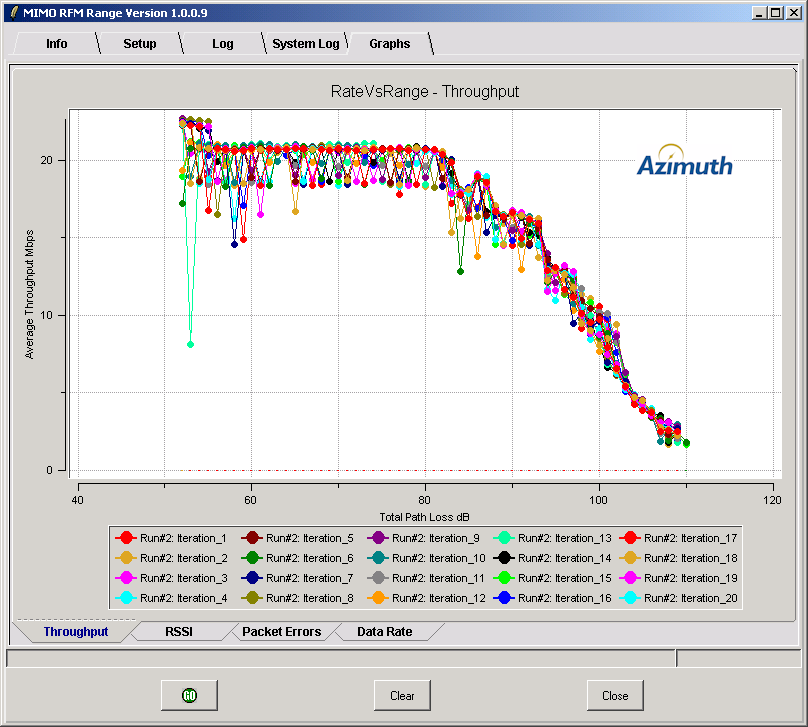Open the Info tab
The image size is (808, 727).
pyautogui.click(x=56, y=44)
